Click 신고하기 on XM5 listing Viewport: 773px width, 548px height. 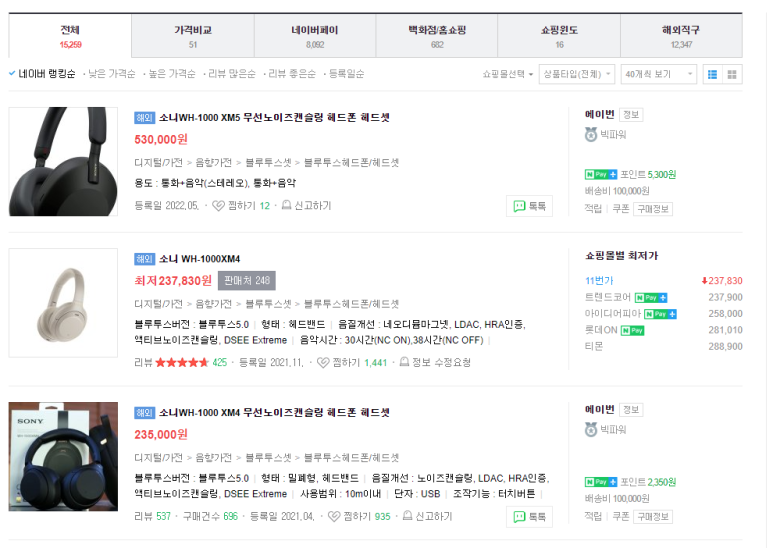[313, 206]
